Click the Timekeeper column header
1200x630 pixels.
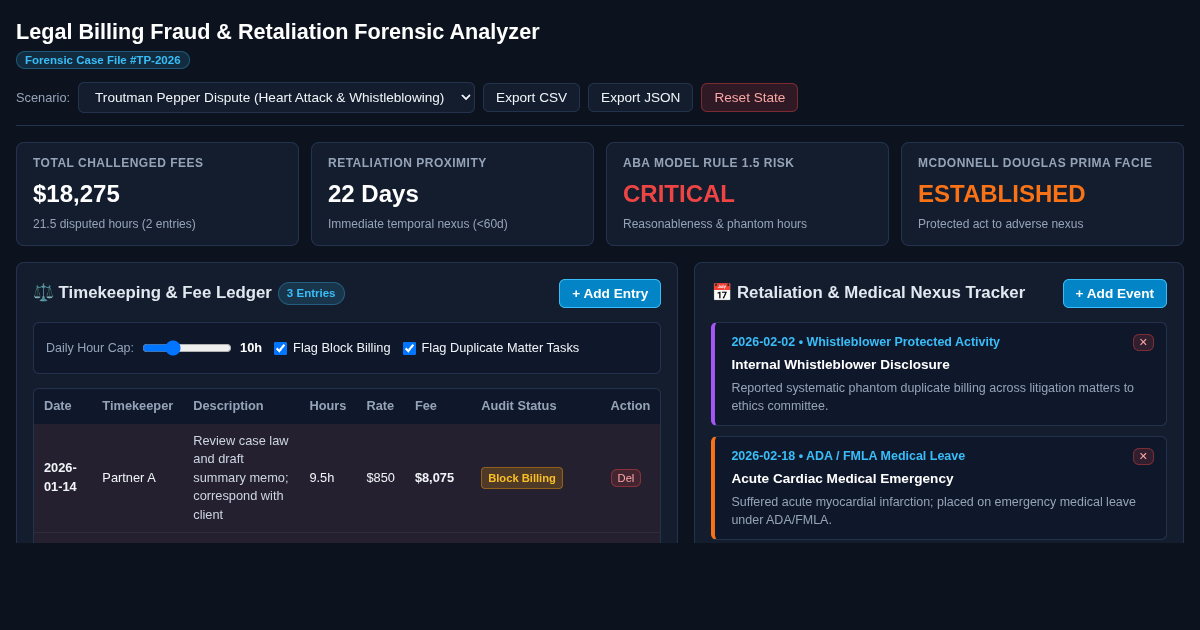138,406
